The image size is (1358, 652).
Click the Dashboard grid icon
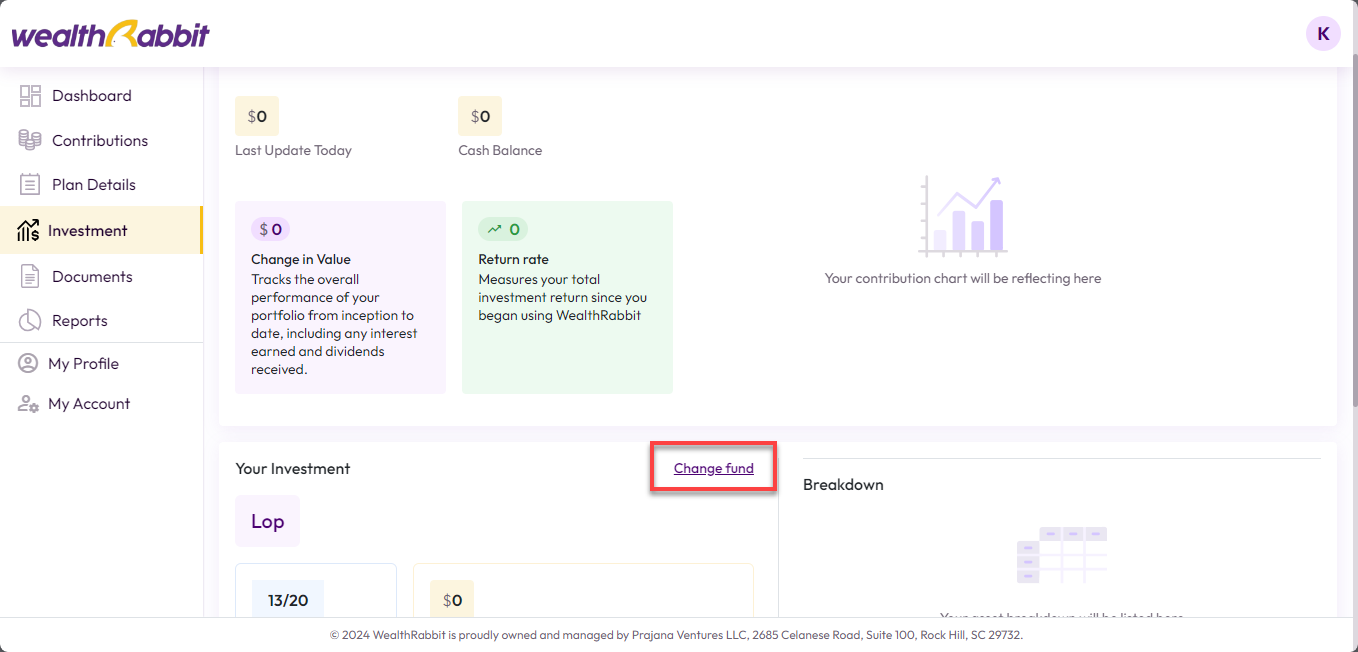pos(30,96)
